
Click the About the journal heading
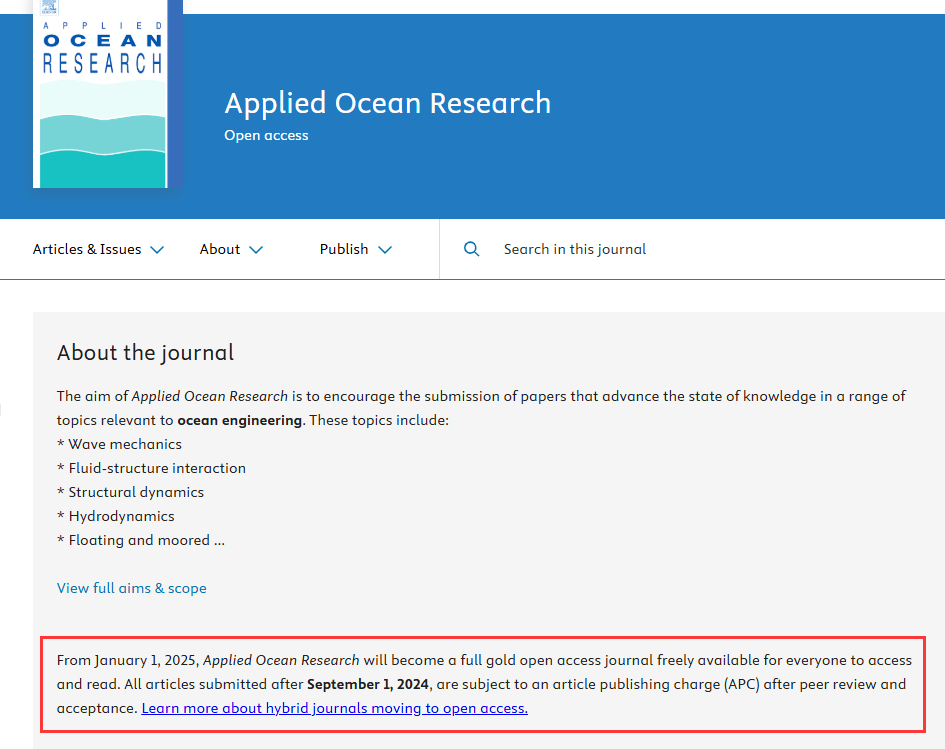[x=145, y=353]
